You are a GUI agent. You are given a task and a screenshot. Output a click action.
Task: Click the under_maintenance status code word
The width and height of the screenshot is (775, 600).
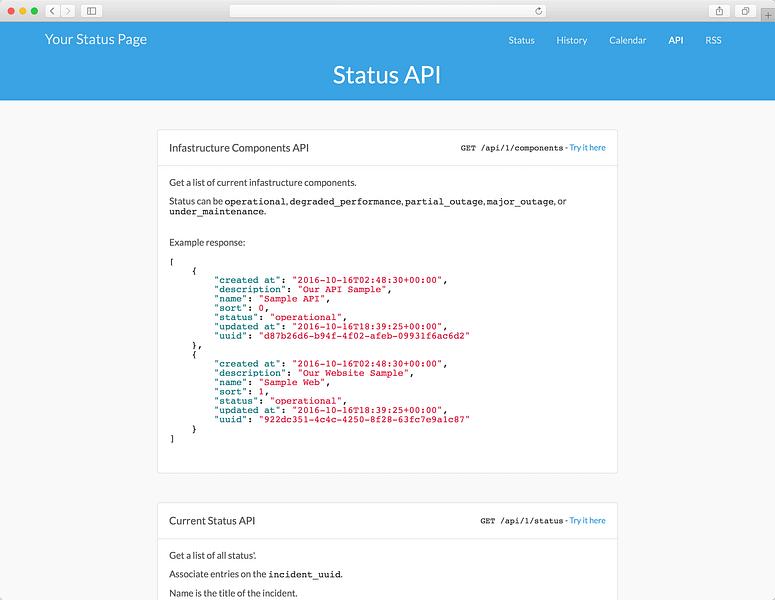[x=216, y=212]
